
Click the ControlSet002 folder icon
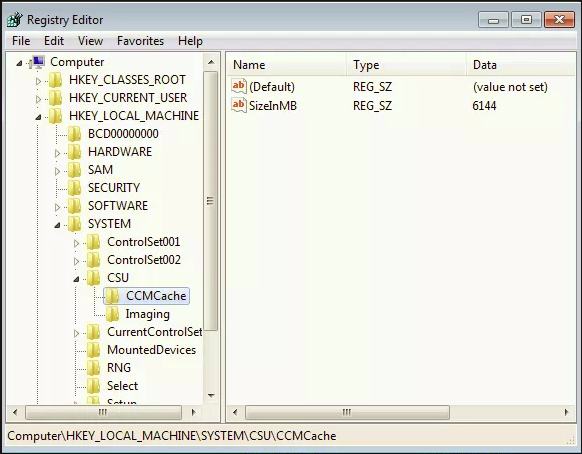[93, 260]
